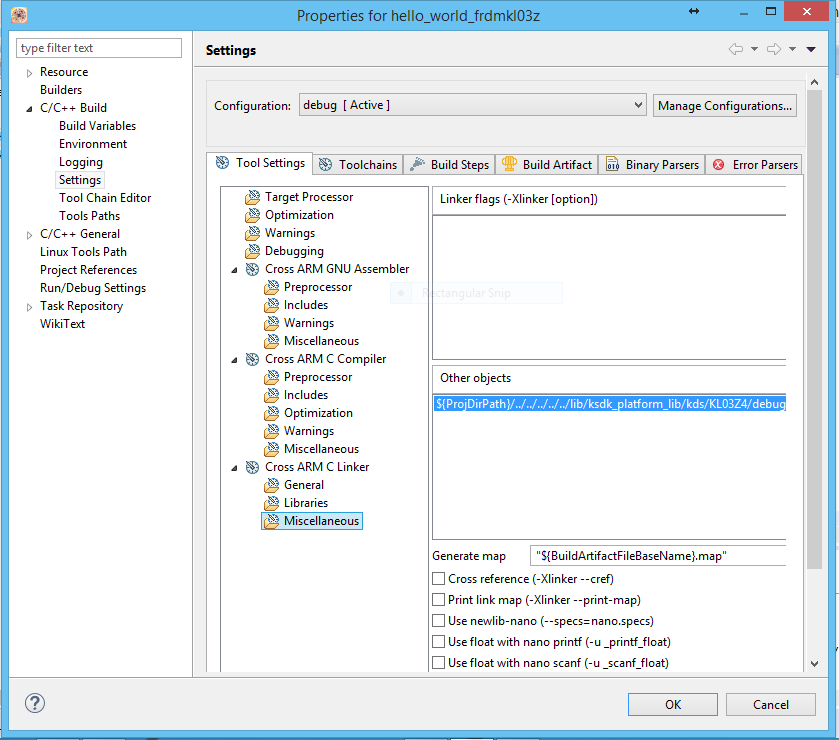Toggle Use float with nano printf
839x740 pixels.
click(438, 642)
